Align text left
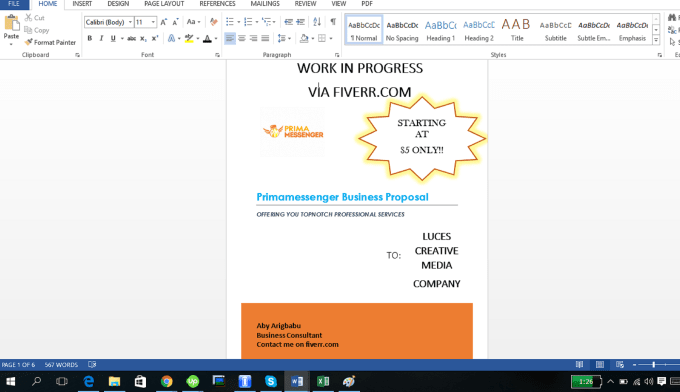The height and width of the screenshot is (392, 680). (x=230, y=39)
